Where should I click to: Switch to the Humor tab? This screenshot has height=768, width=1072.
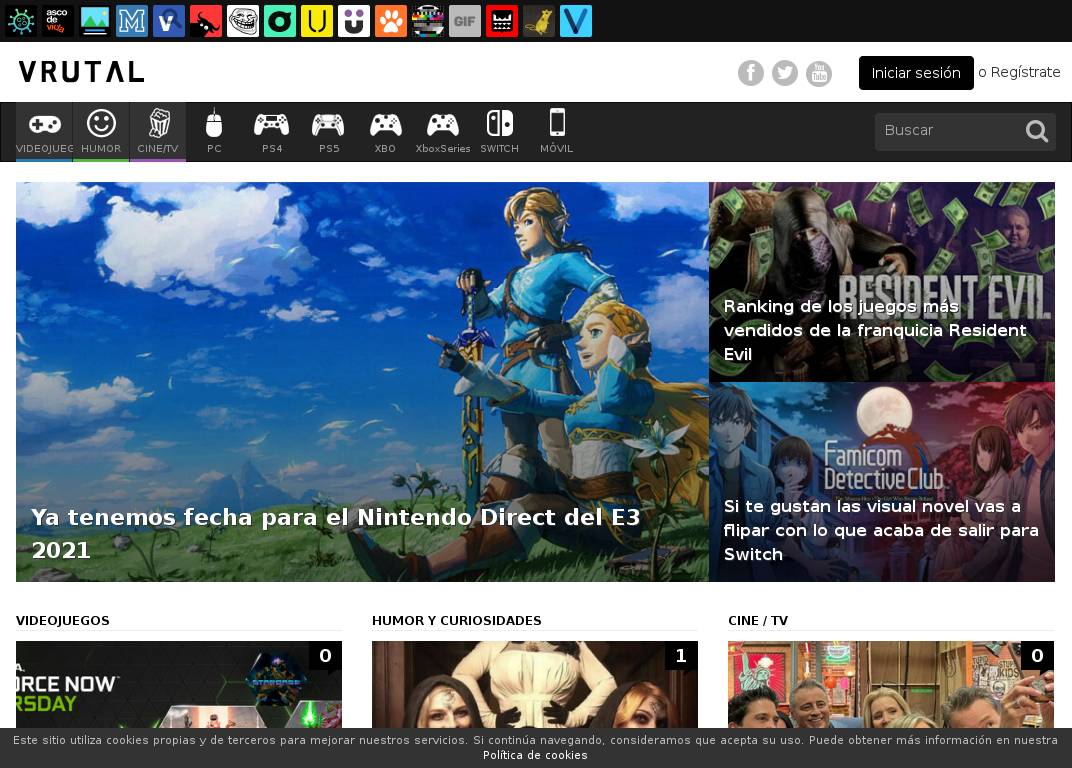coord(101,131)
